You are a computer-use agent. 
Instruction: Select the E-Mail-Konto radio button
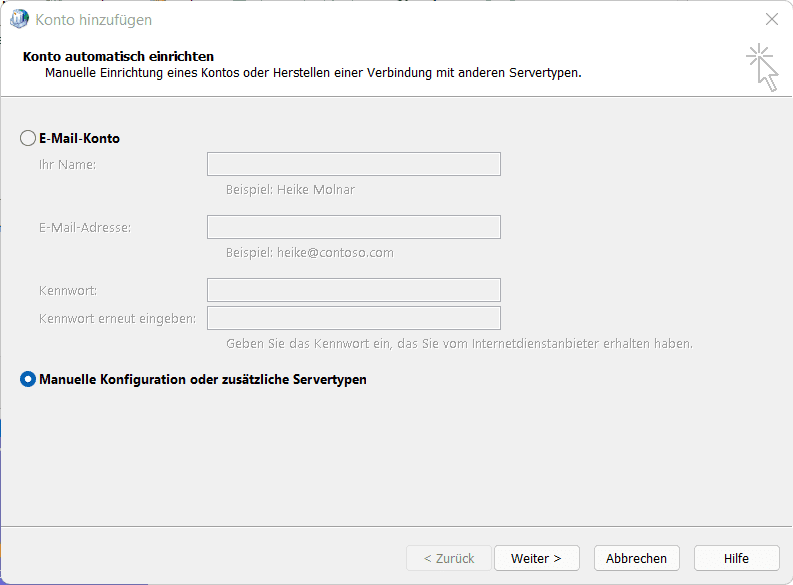28,138
